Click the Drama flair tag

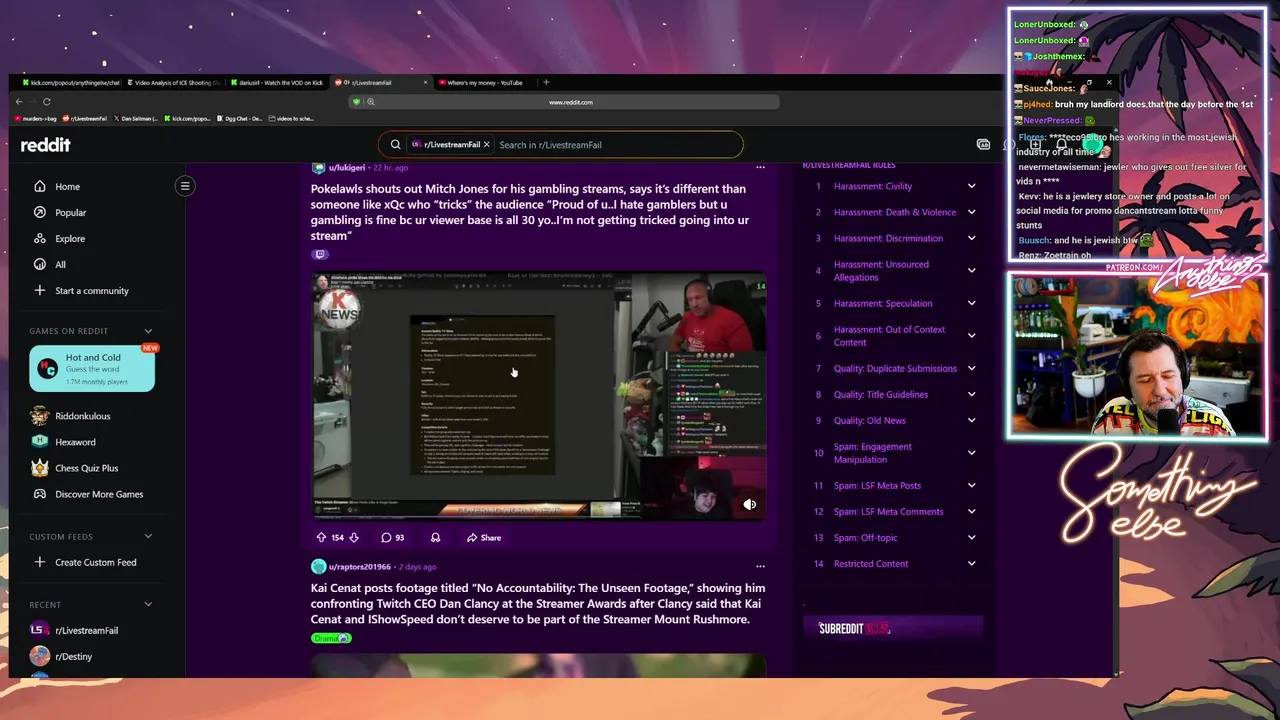point(331,638)
